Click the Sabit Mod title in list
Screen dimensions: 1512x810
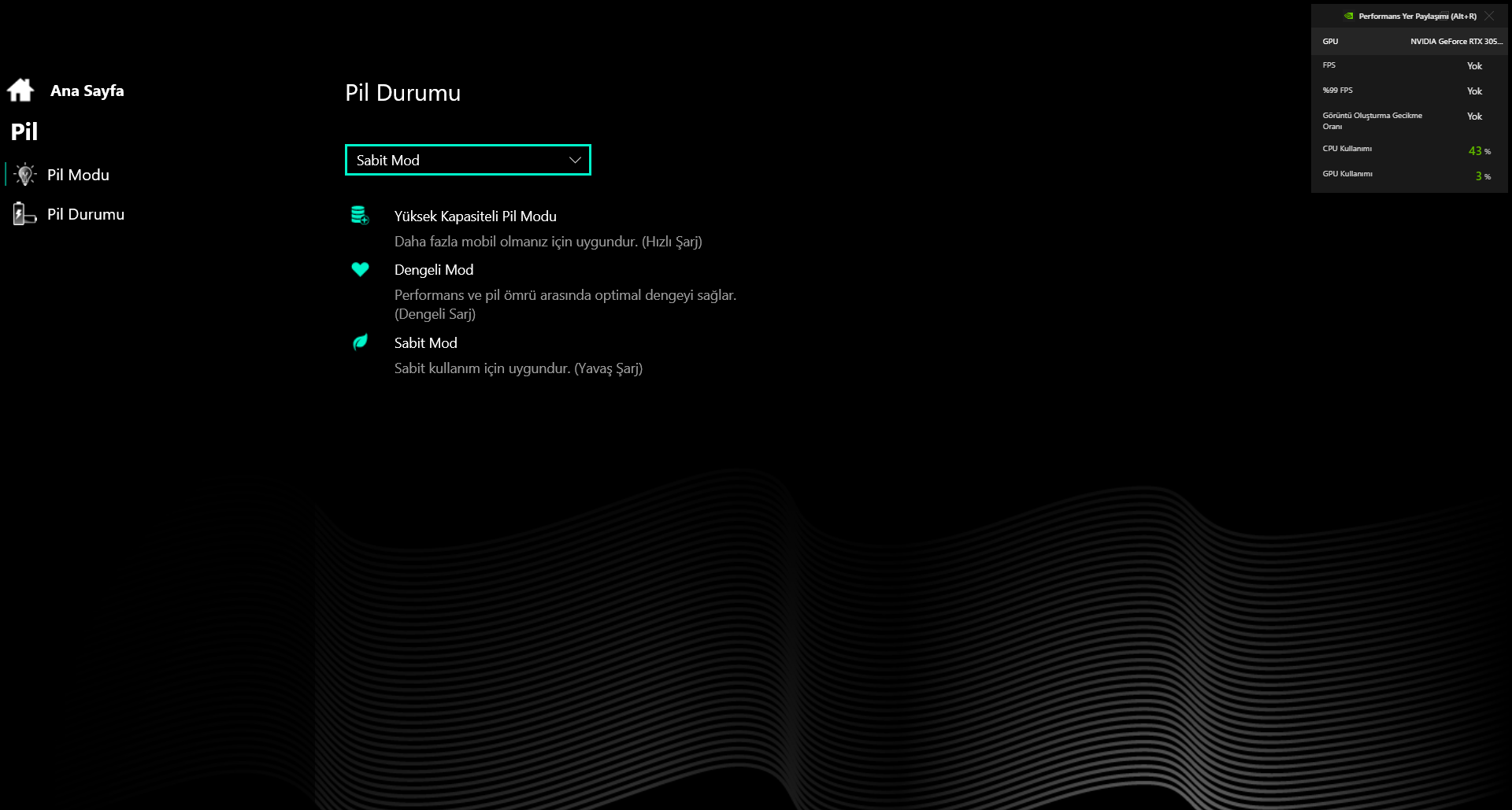(x=425, y=343)
